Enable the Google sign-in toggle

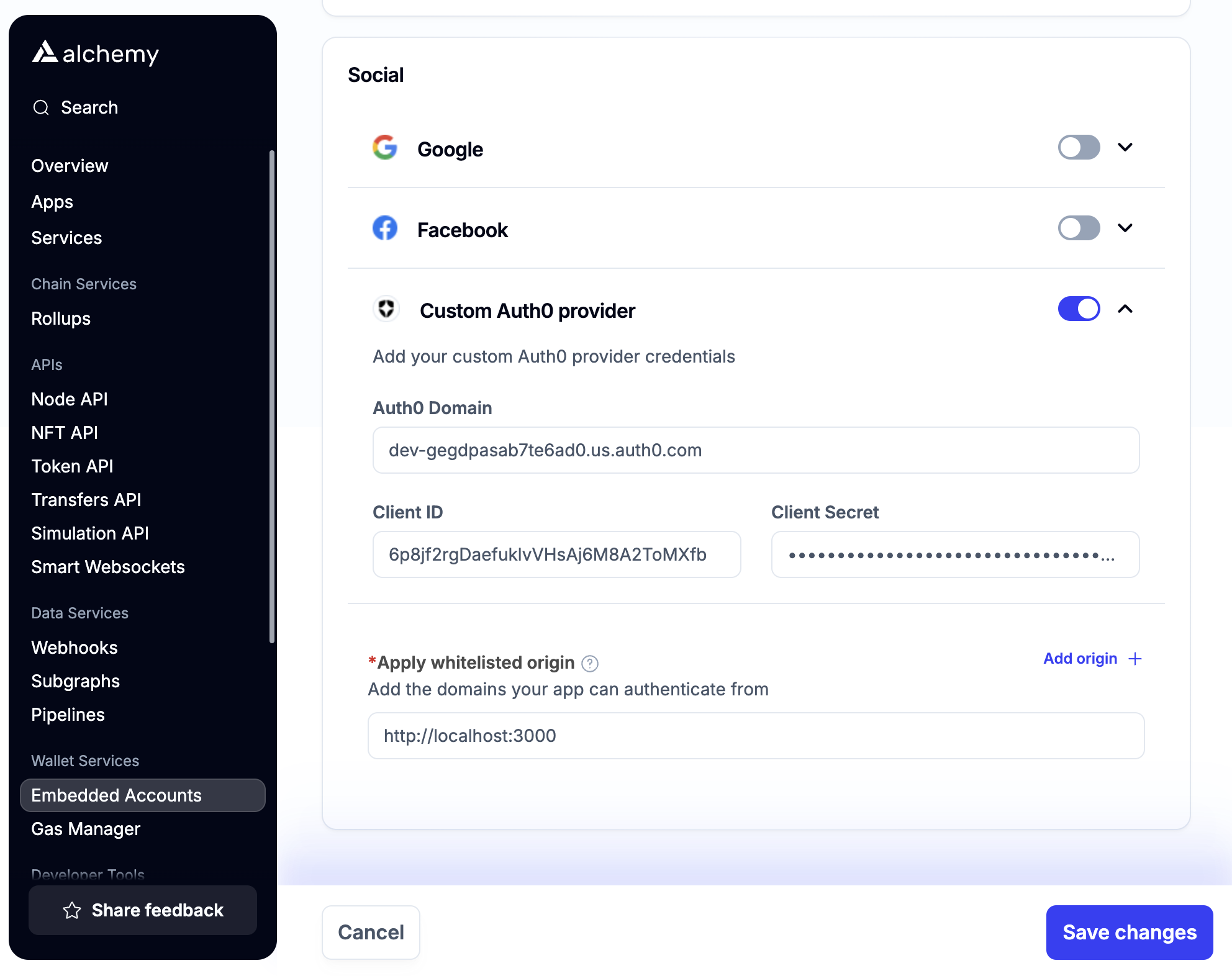pos(1079,148)
